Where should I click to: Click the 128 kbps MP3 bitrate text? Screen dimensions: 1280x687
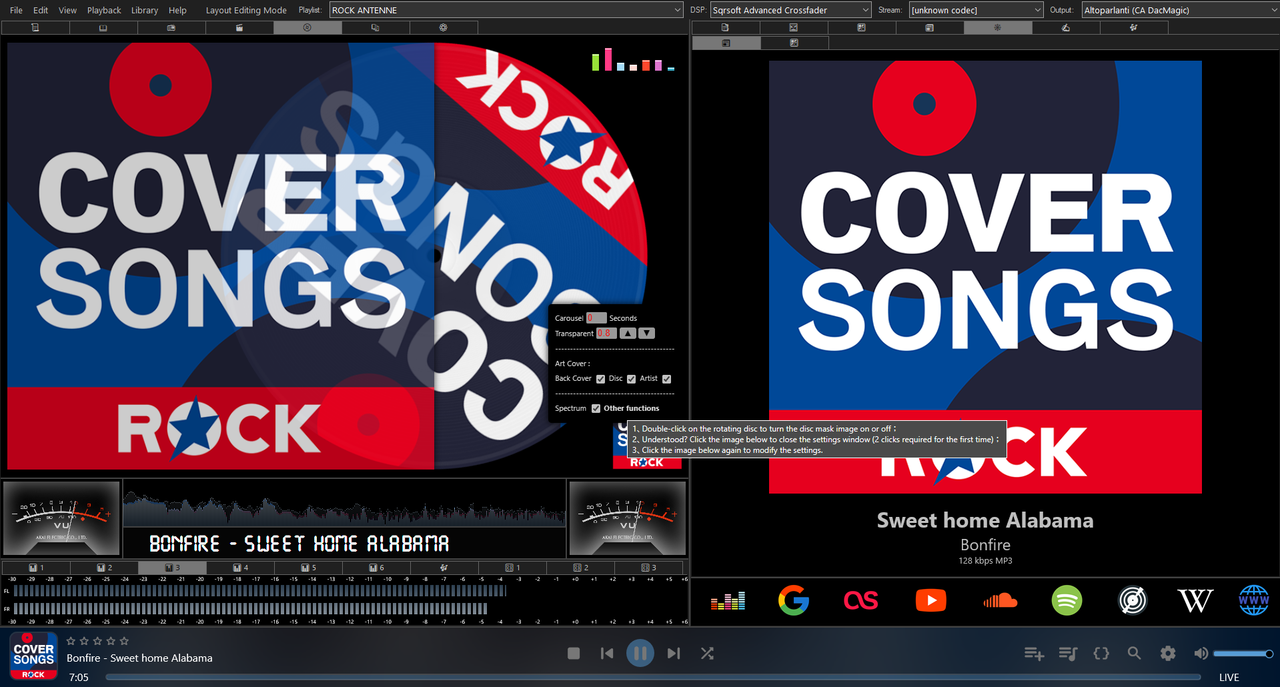tap(985, 561)
